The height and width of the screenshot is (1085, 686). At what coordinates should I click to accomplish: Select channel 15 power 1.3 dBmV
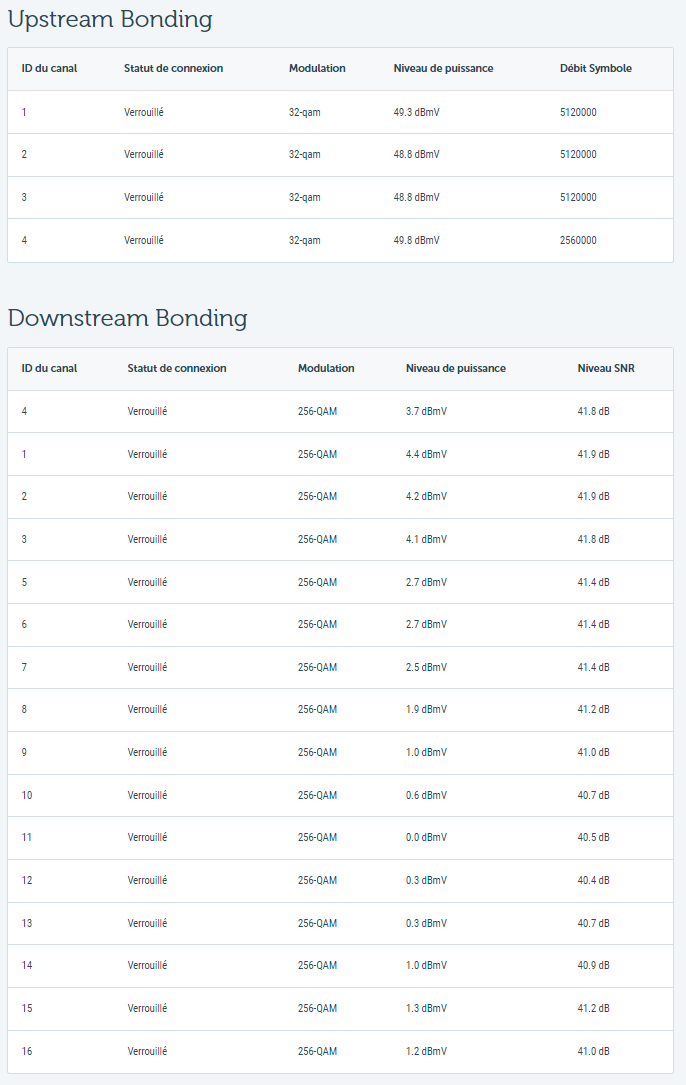pos(426,1008)
